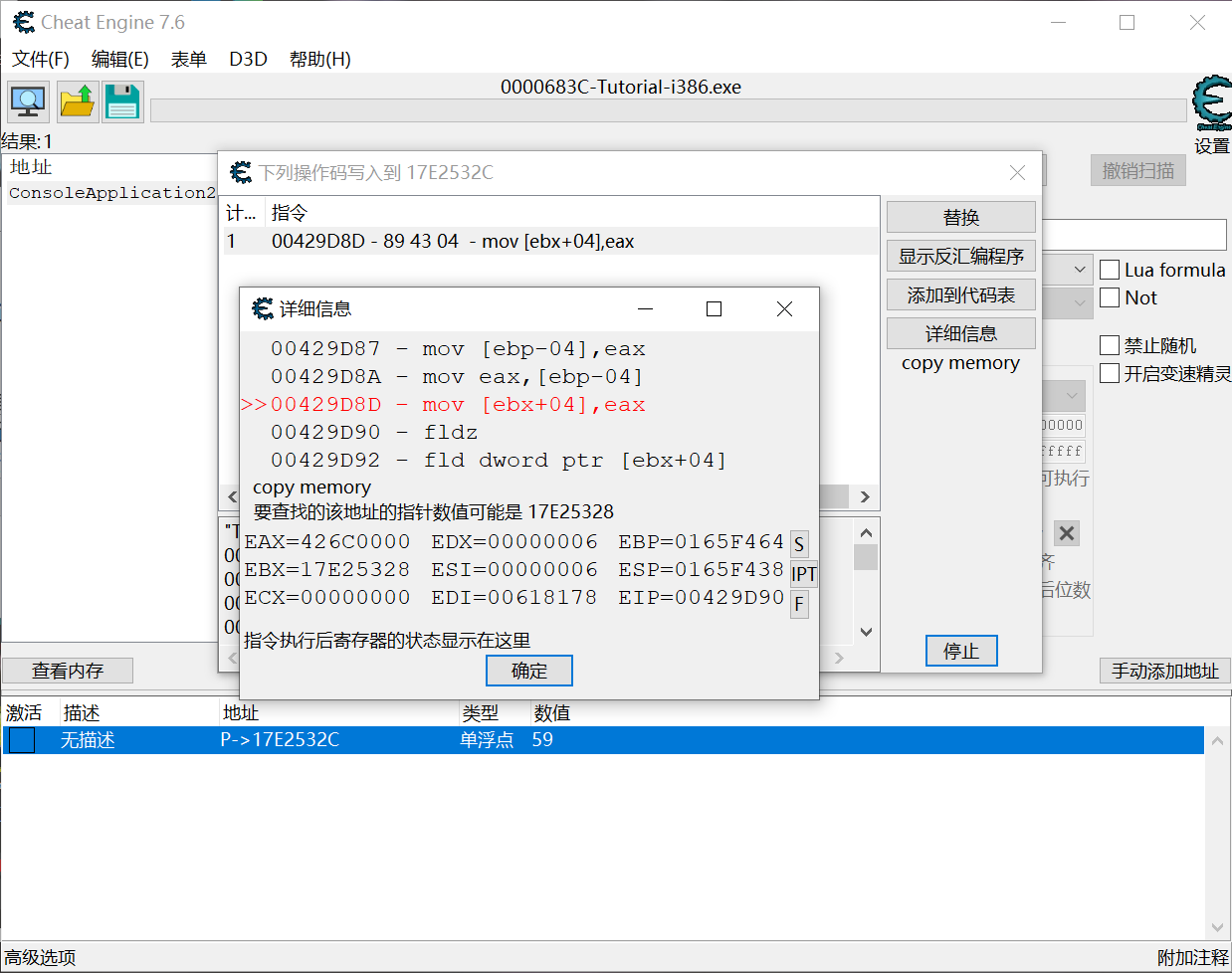Image resolution: width=1232 pixels, height=973 pixels.
Task: Click the F button beside registers
Action: (x=799, y=604)
